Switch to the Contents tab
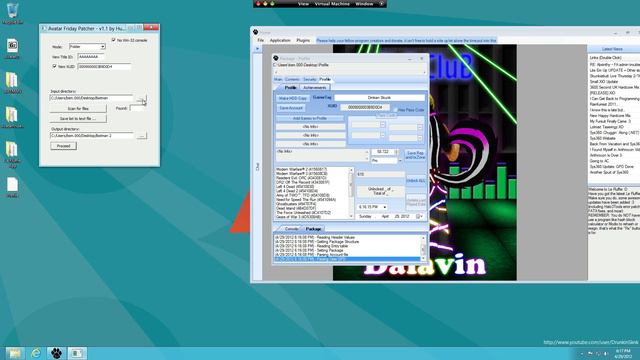 (292, 79)
